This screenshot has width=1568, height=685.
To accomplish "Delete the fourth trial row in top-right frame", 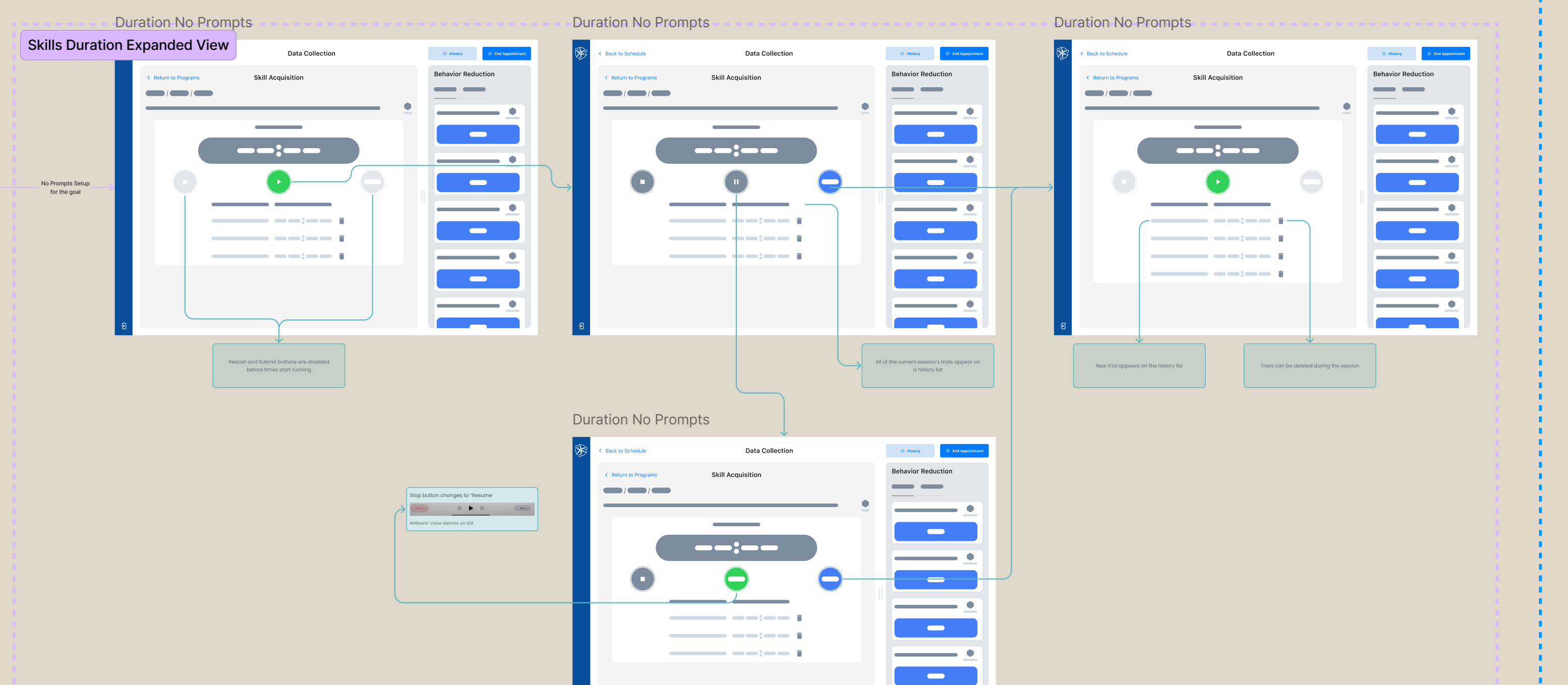I will coord(1281,274).
